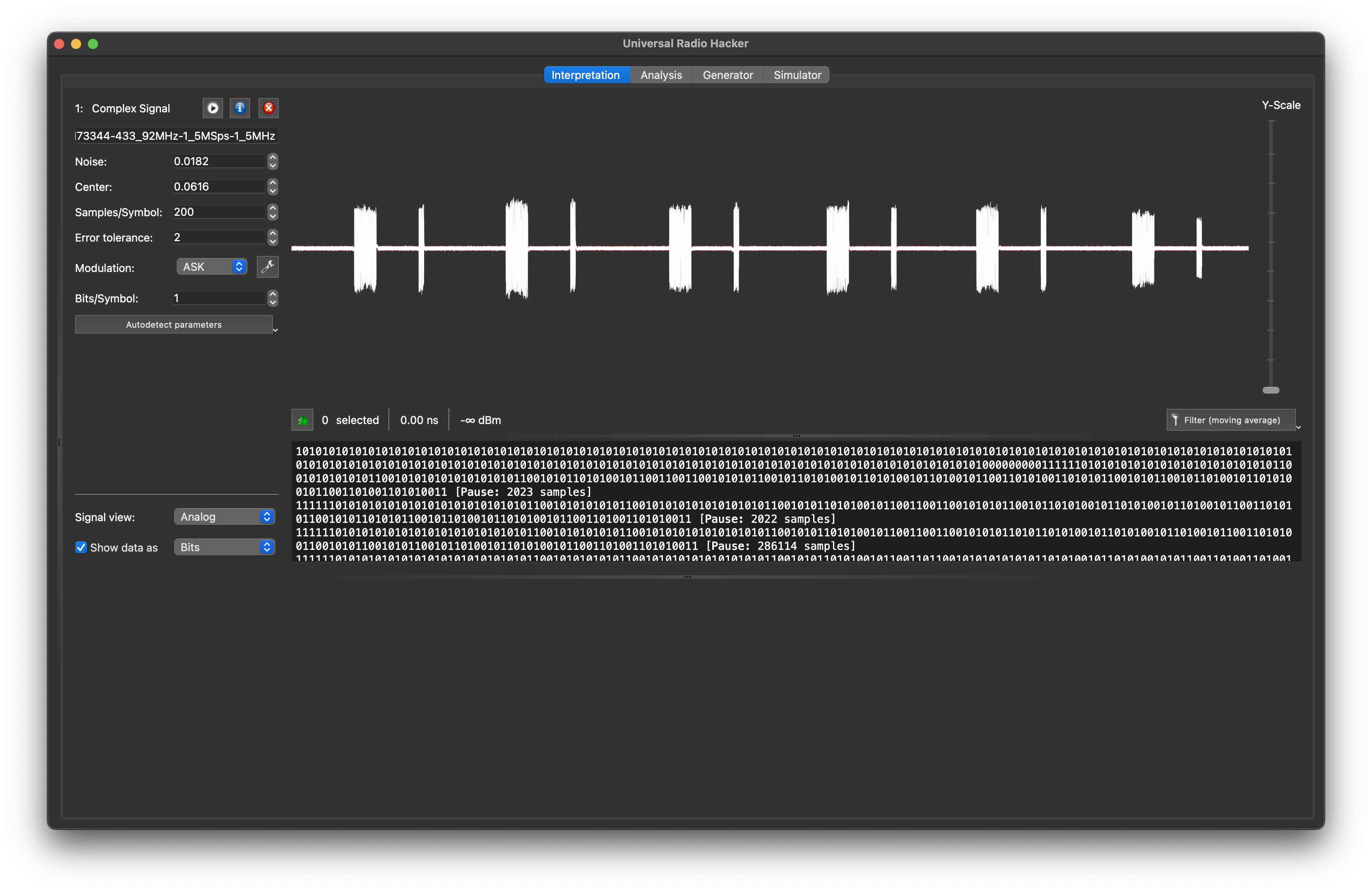Switch to the Generator tab
The image size is (1372, 892).
tap(727, 75)
